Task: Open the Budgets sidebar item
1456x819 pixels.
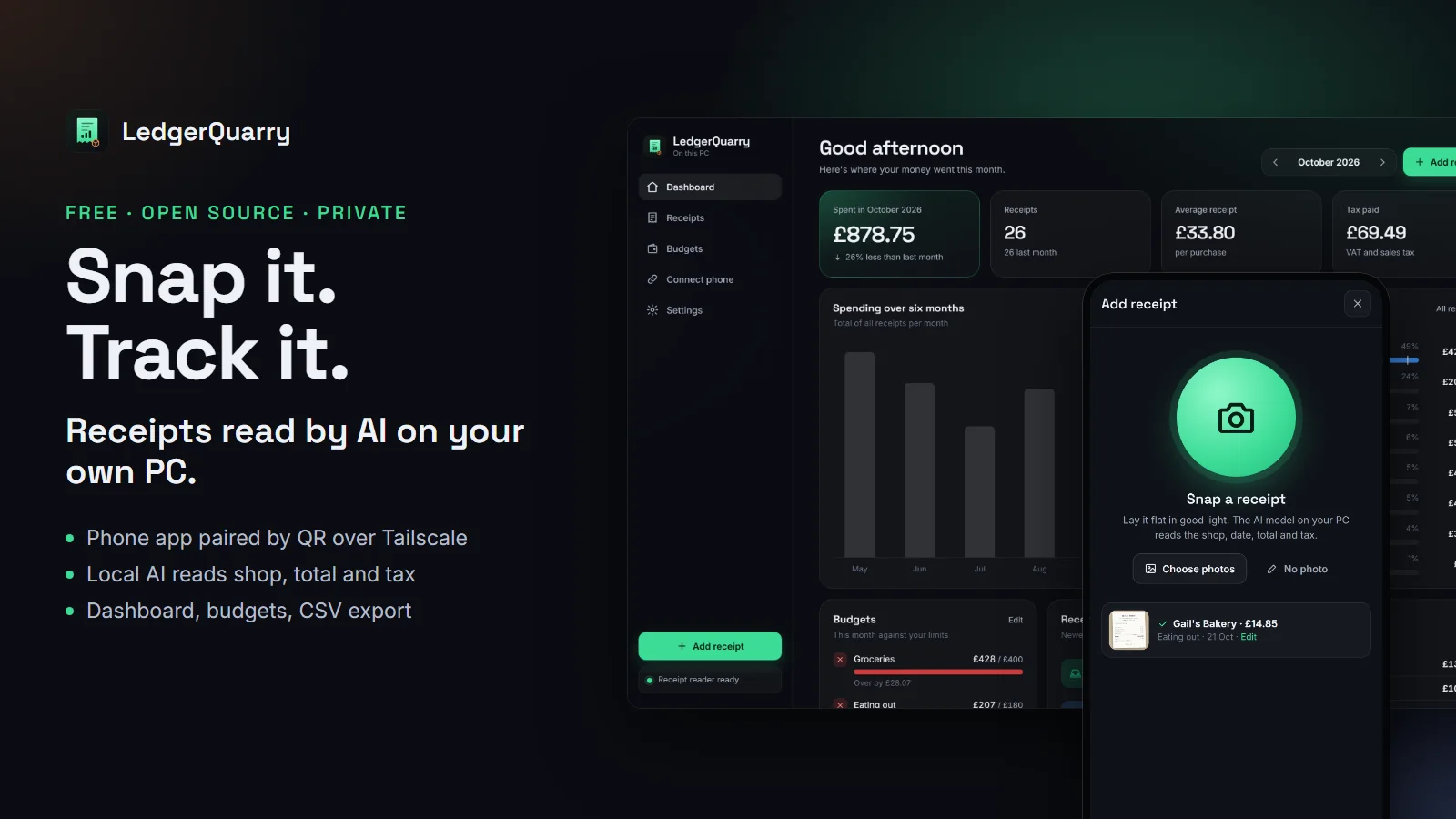Action: (710, 249)
